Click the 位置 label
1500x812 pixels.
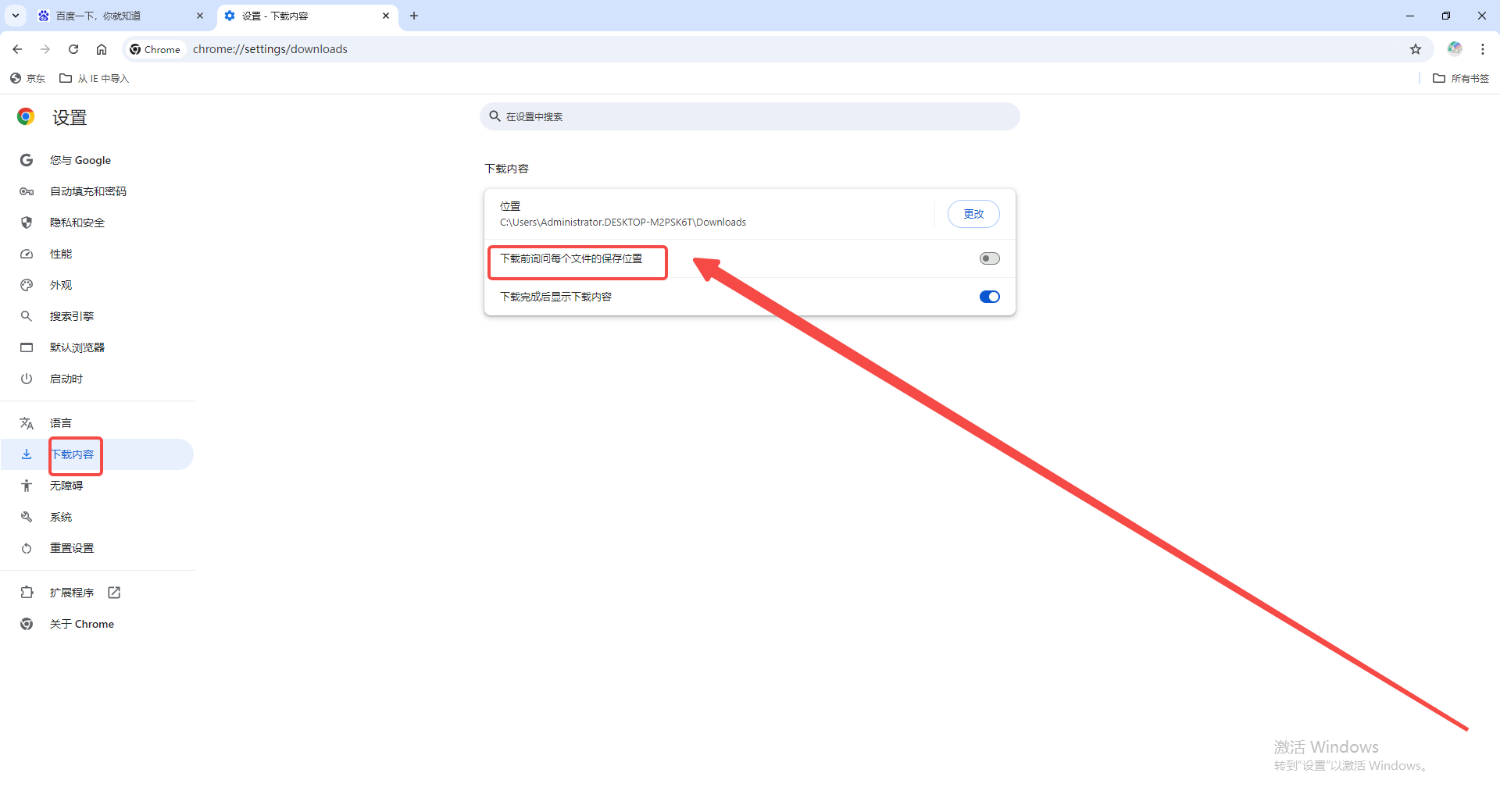tap(510, 206)
